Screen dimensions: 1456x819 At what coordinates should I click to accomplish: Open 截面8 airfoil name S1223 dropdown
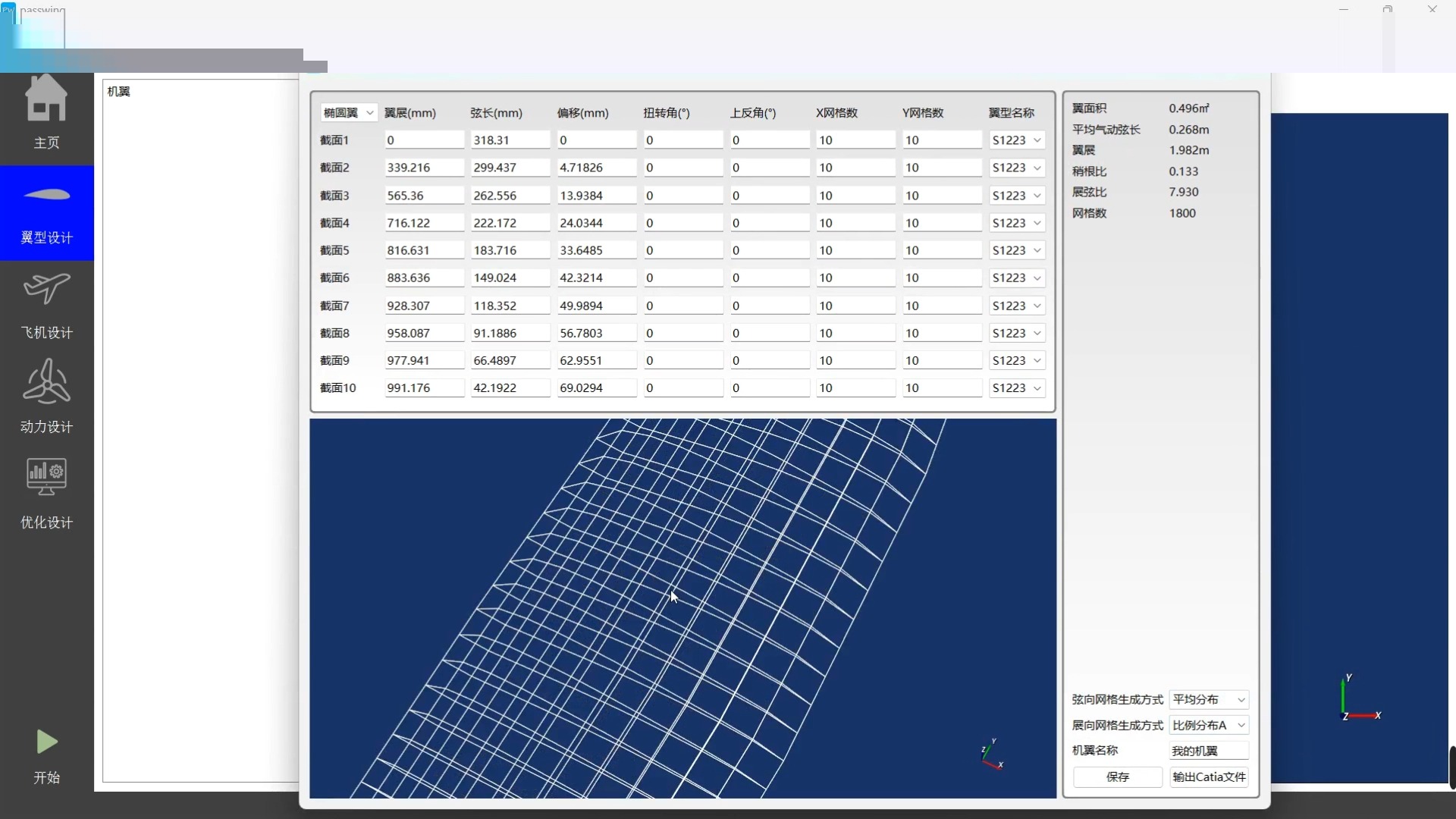click(1016, 333)
